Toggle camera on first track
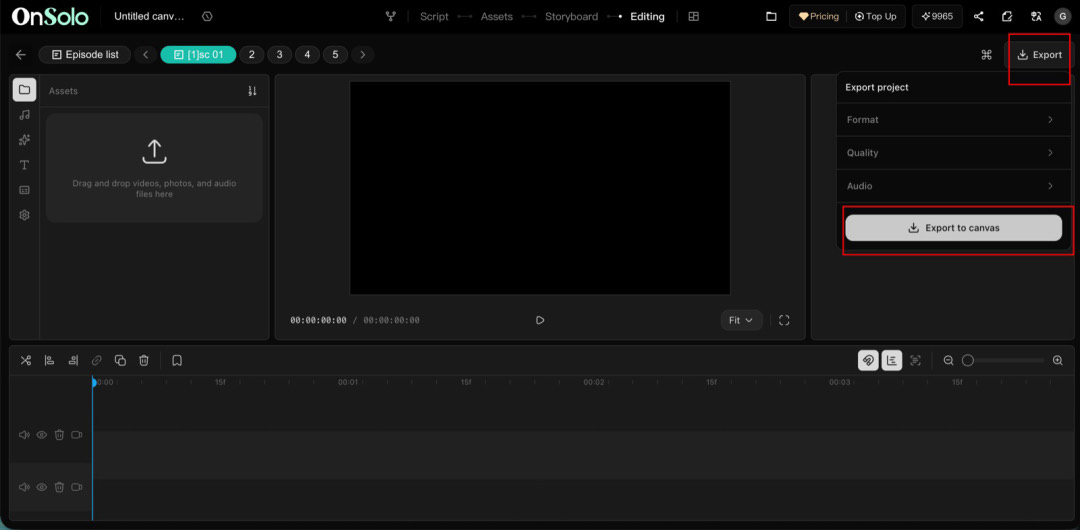 click(77, 435)
